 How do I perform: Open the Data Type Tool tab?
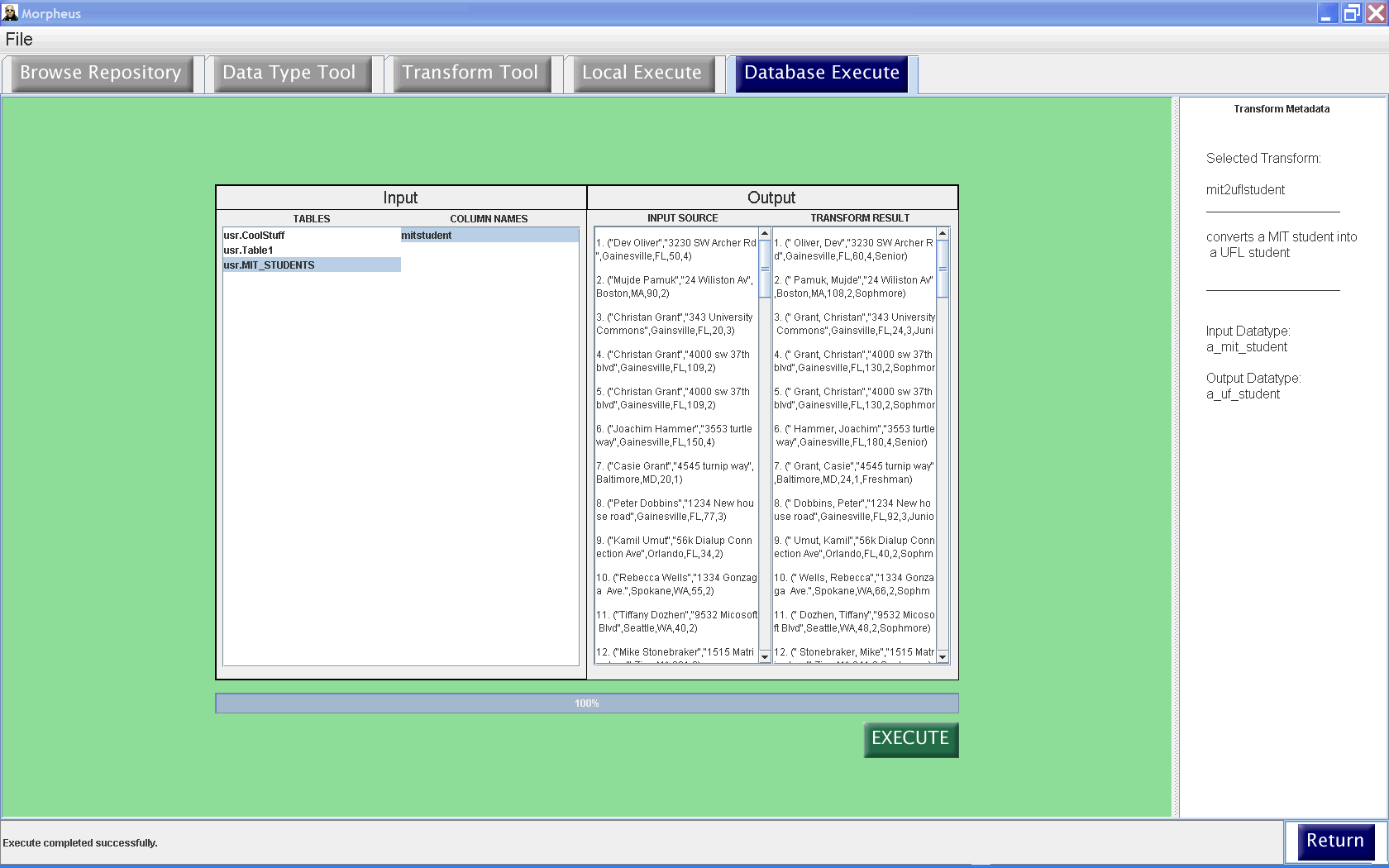point(289,73)
